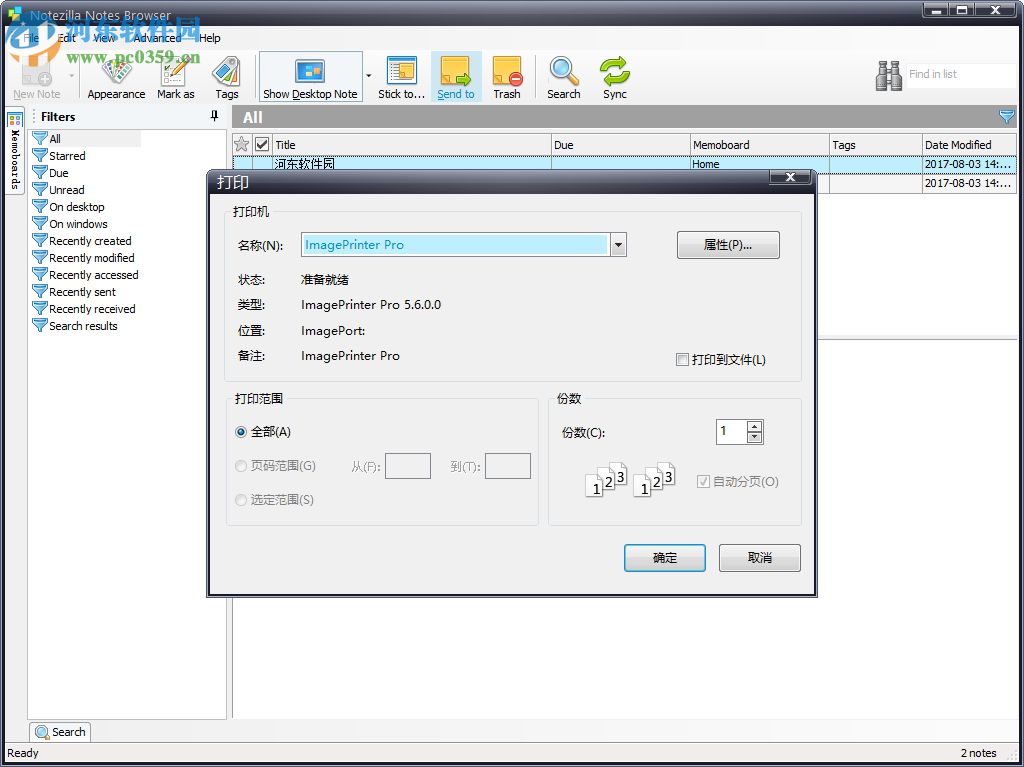The height and width of the screenshot is (767, 1024).
Task: Select the Appearance toolbar icon
Action: coord(116,75)
